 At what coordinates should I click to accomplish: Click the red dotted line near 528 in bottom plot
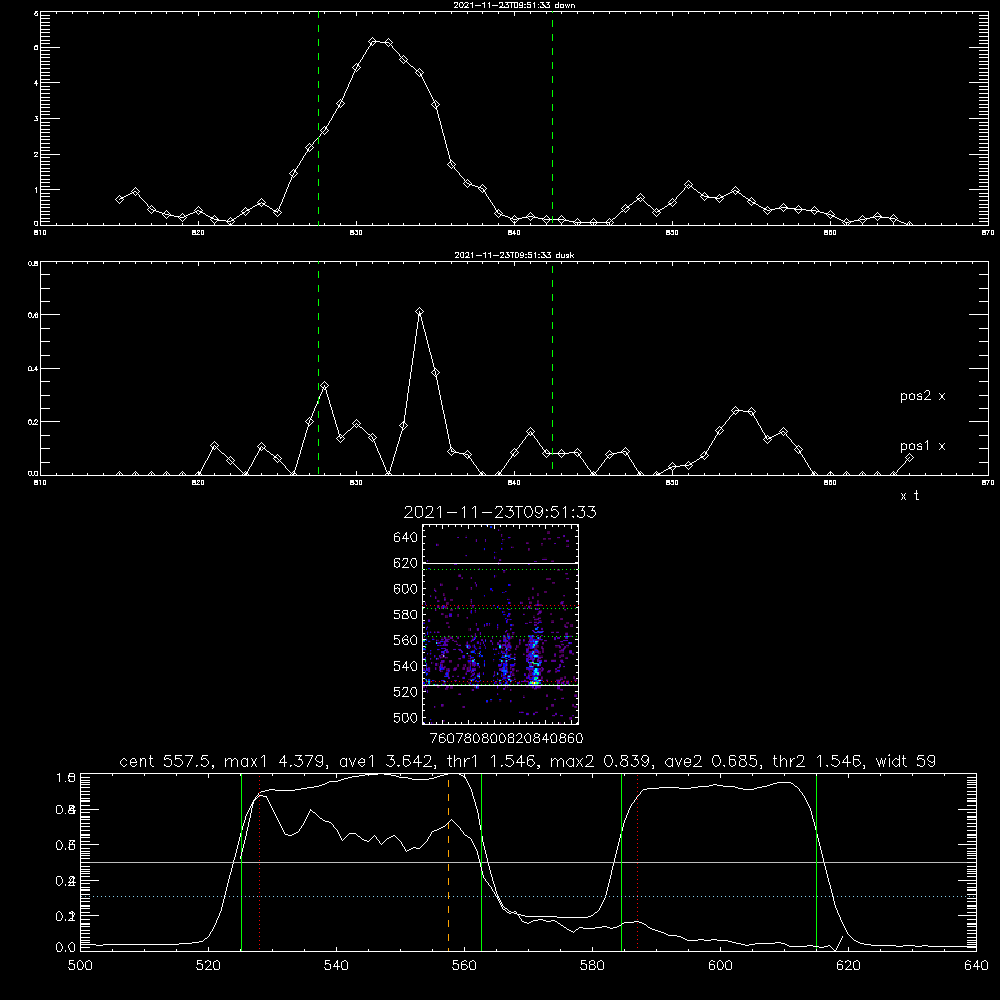click(260, 861)
